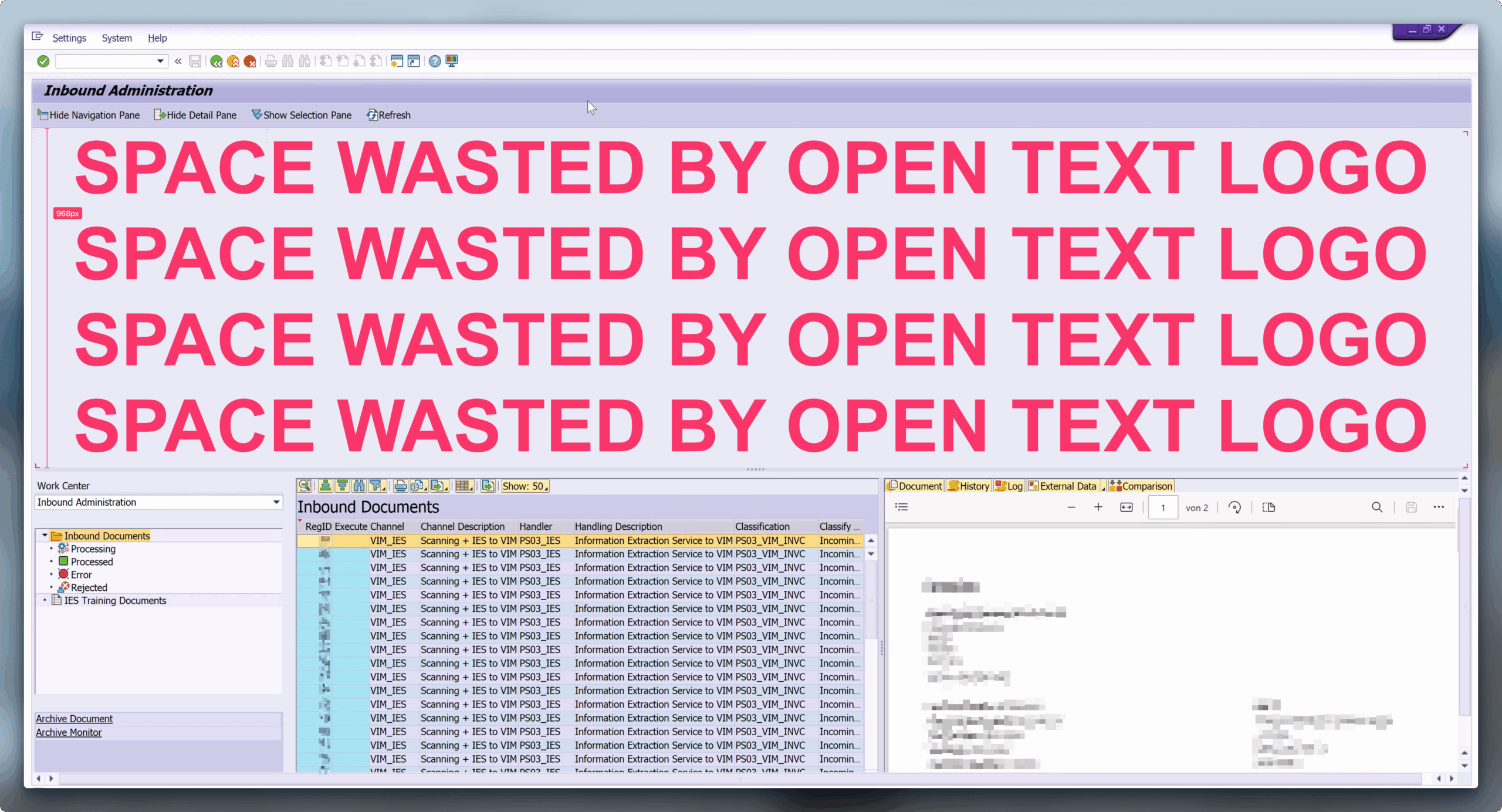Open the Work Center dropdown
Viewport: 1502px width, 812px height.
coord(276,502)
